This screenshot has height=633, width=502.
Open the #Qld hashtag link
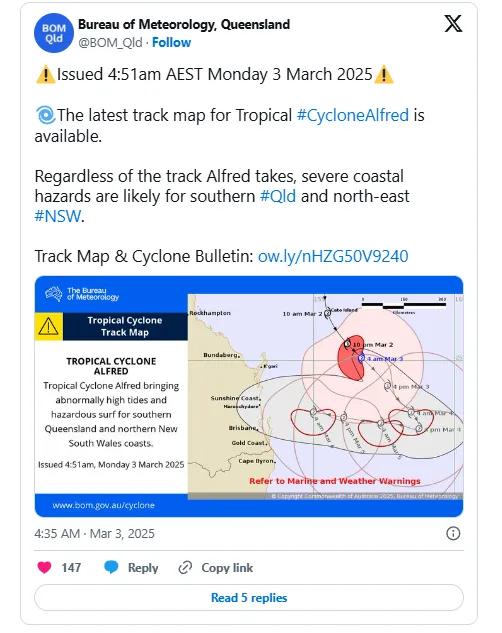[x=278, y=196]
